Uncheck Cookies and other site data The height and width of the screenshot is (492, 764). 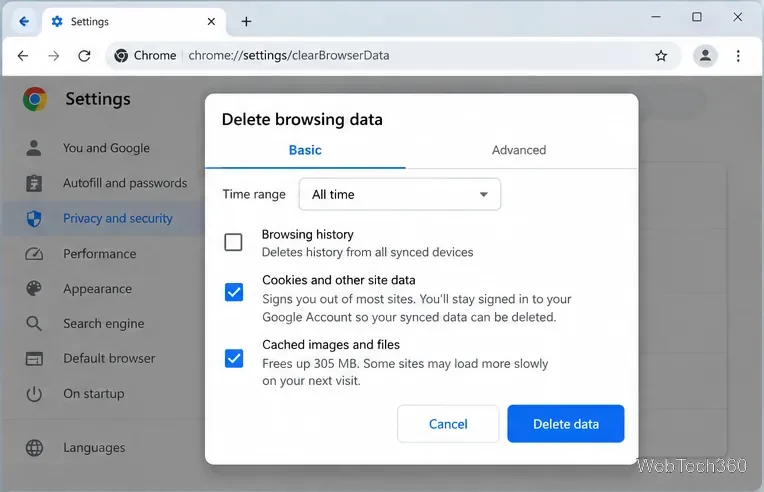pyautogui.click(x=234, y=292)
